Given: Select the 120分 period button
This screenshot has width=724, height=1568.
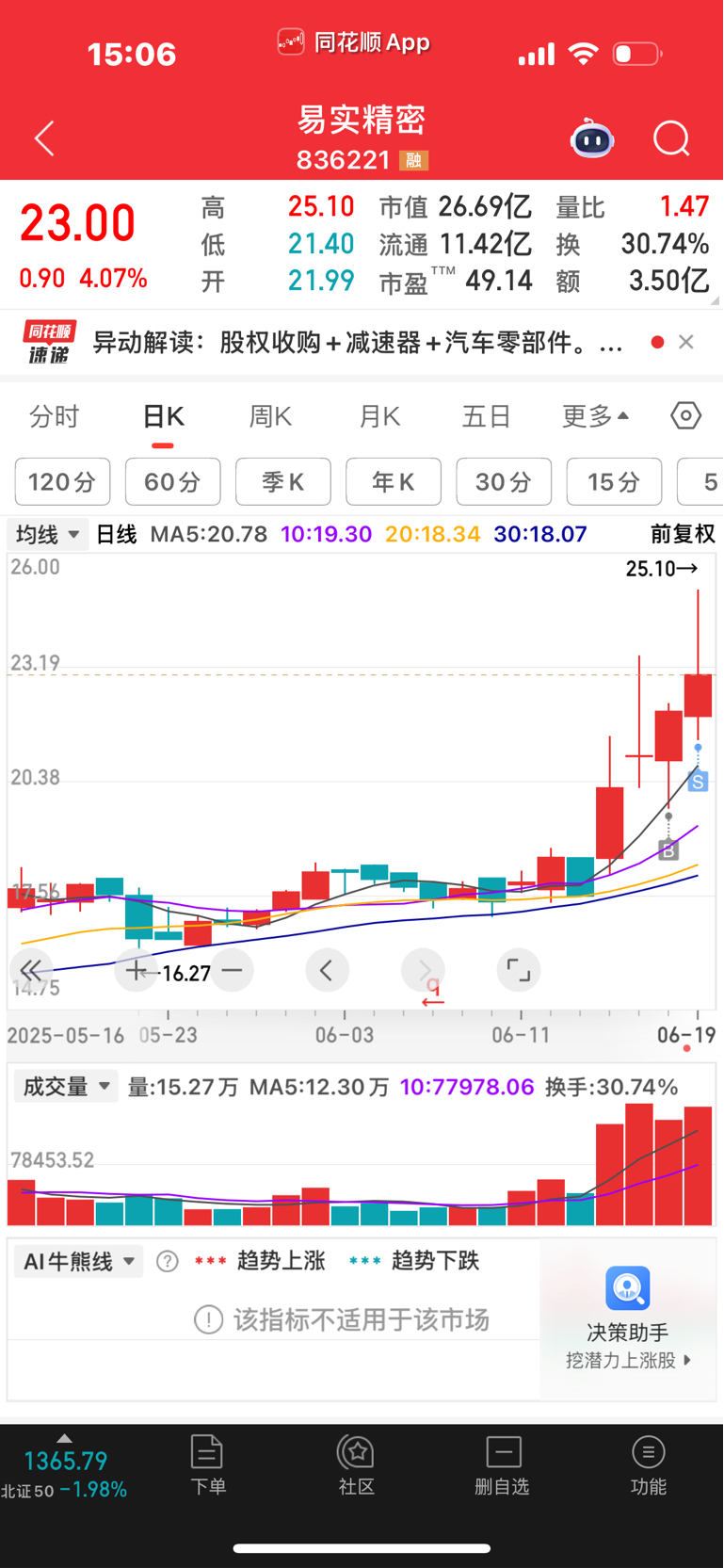Looking at the screenshot, I should (62, 482).
